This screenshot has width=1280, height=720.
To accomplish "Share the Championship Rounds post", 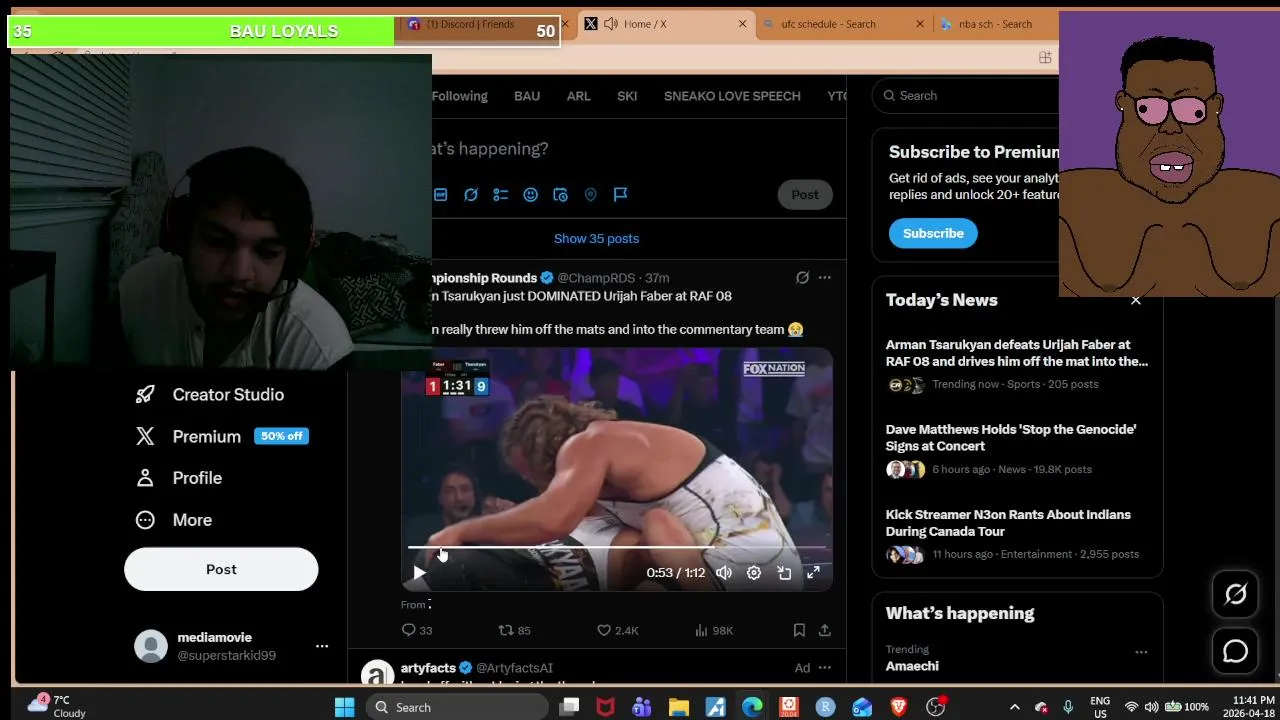I will 825,630.
